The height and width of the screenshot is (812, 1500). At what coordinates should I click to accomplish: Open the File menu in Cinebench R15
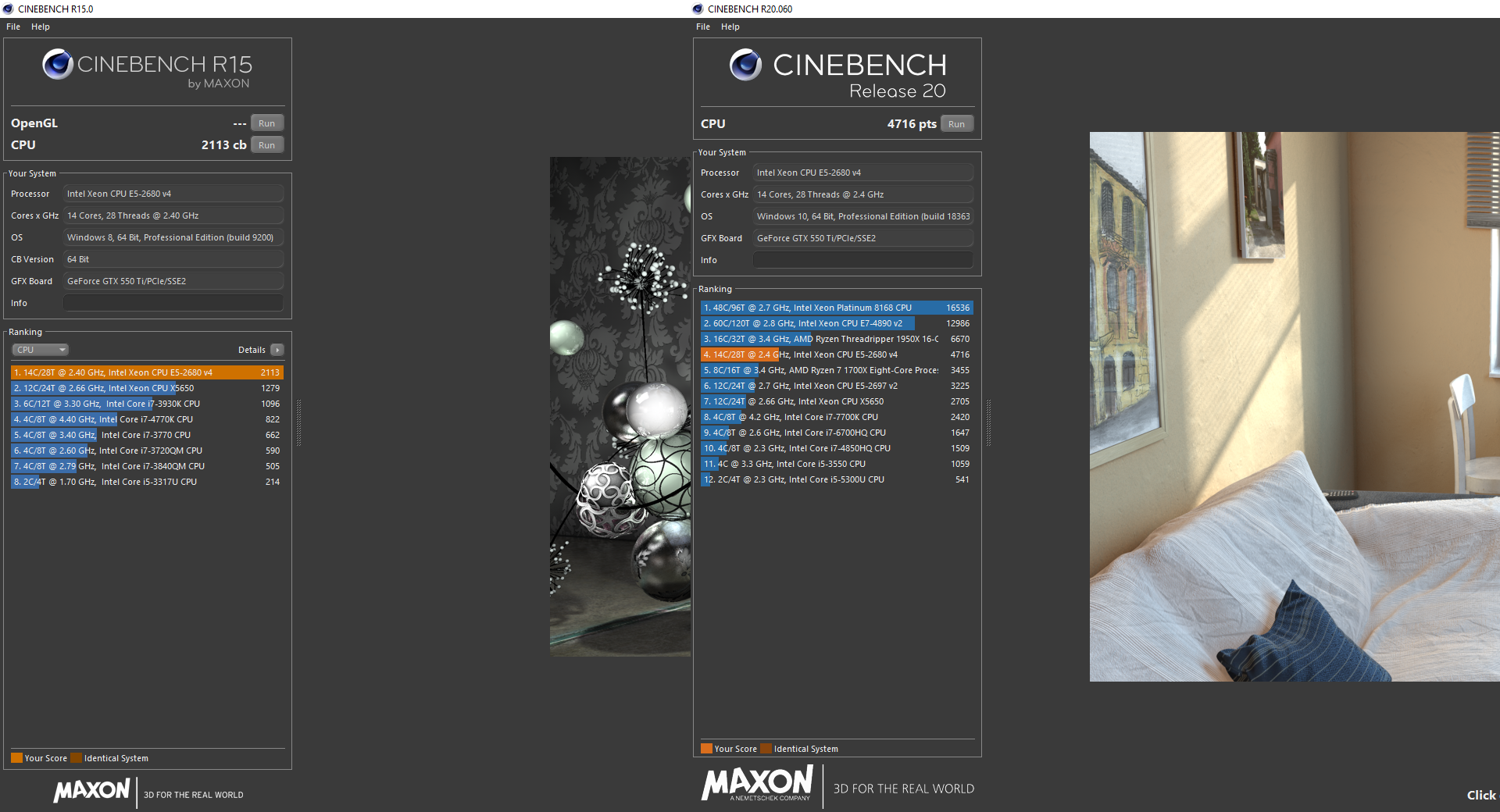pyautogui.click(x=13, y=27)
